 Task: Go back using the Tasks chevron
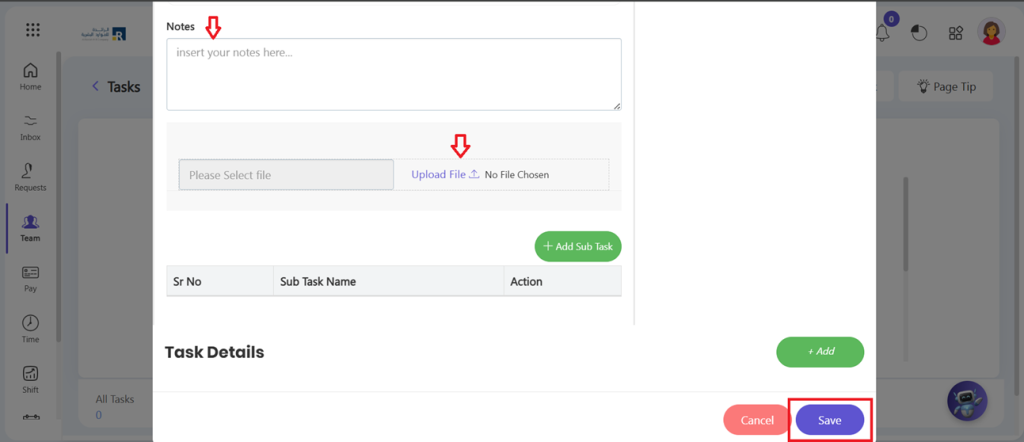pos(96,87)
